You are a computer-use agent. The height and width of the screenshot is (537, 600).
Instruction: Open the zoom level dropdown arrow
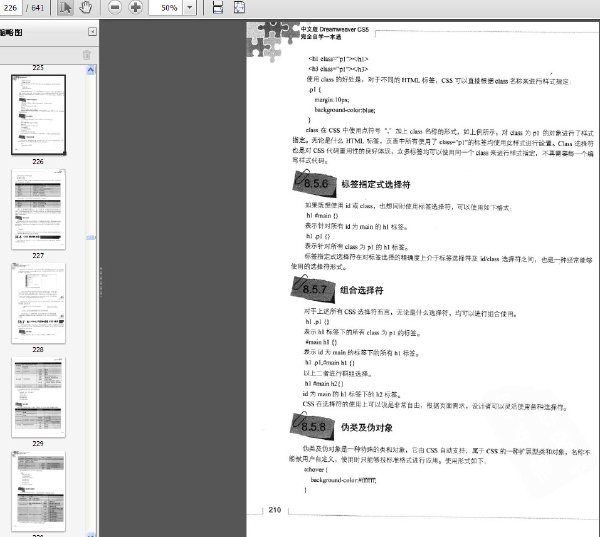[x=190, y=7]
